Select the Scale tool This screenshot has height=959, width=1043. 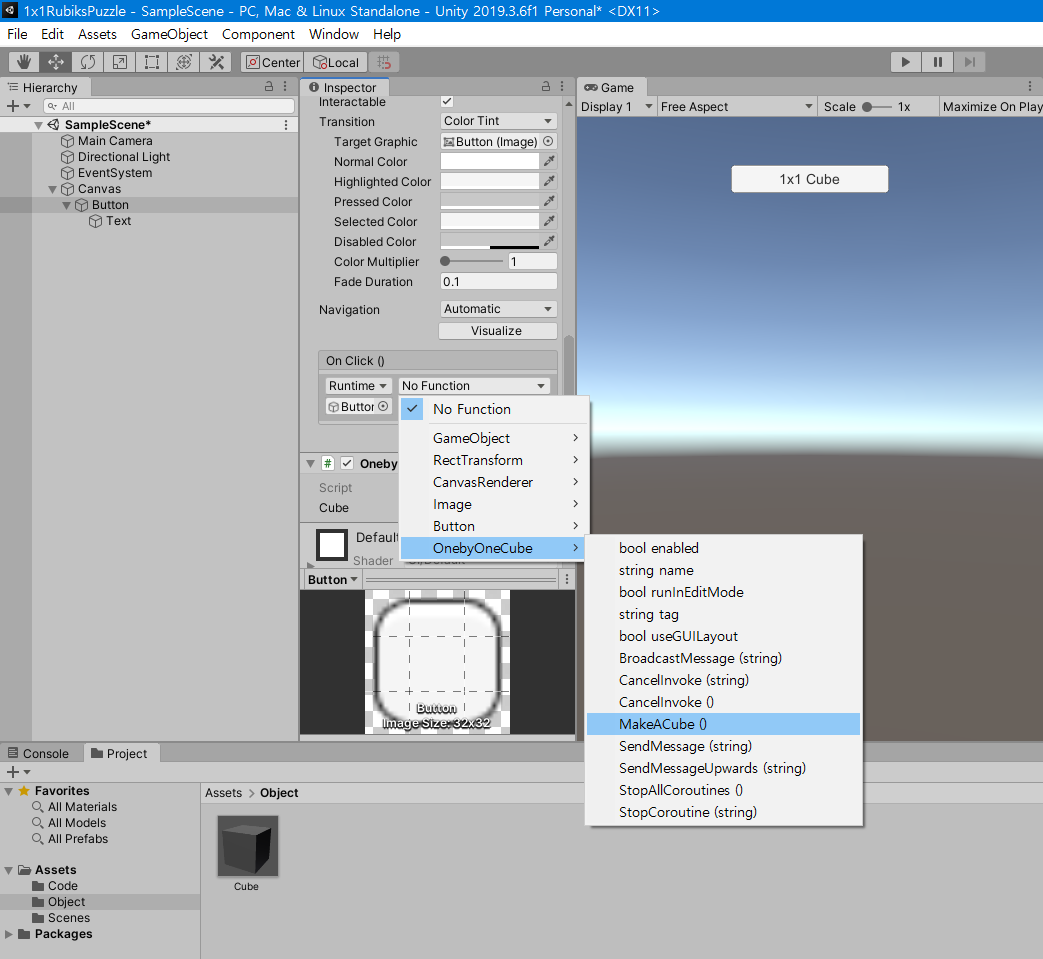pos(120,62)
